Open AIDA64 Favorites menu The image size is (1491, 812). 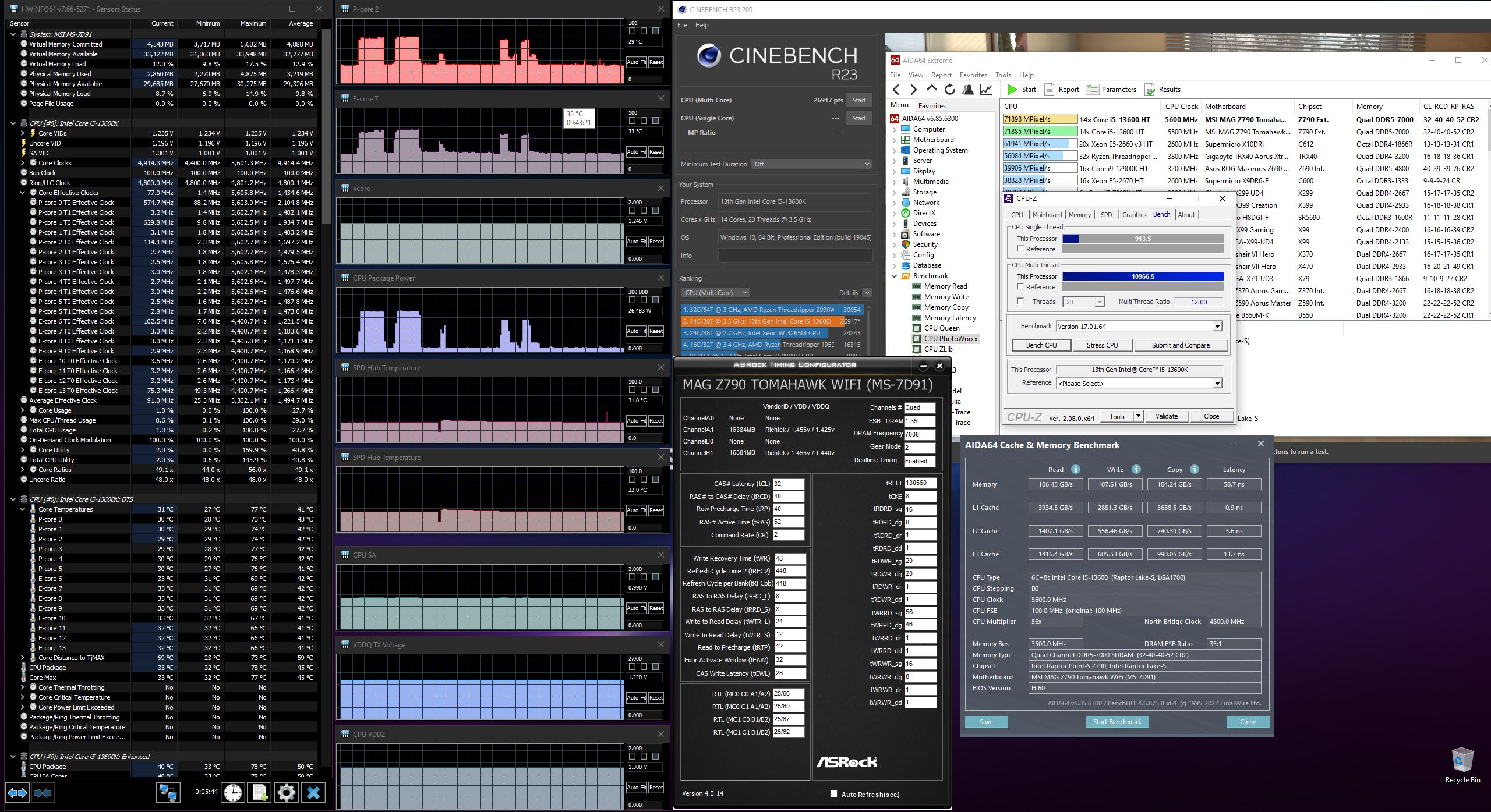click(x=973, y=75)
